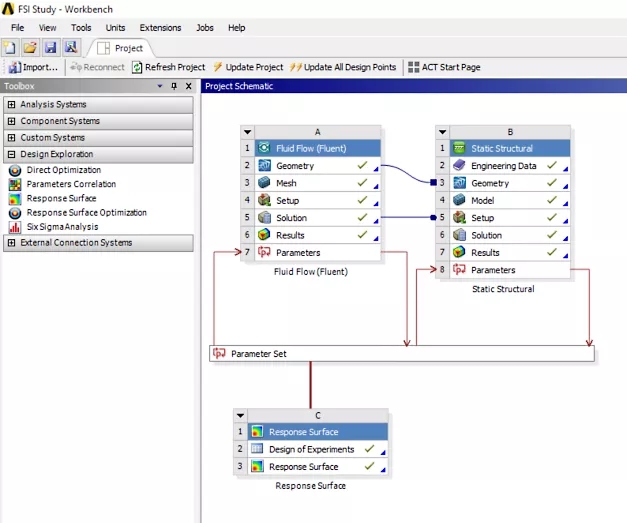Image resolution: width=627 pixels, height=523 pixels.
Task: Select the Mesh cell in system A
Action: (317, 183)
